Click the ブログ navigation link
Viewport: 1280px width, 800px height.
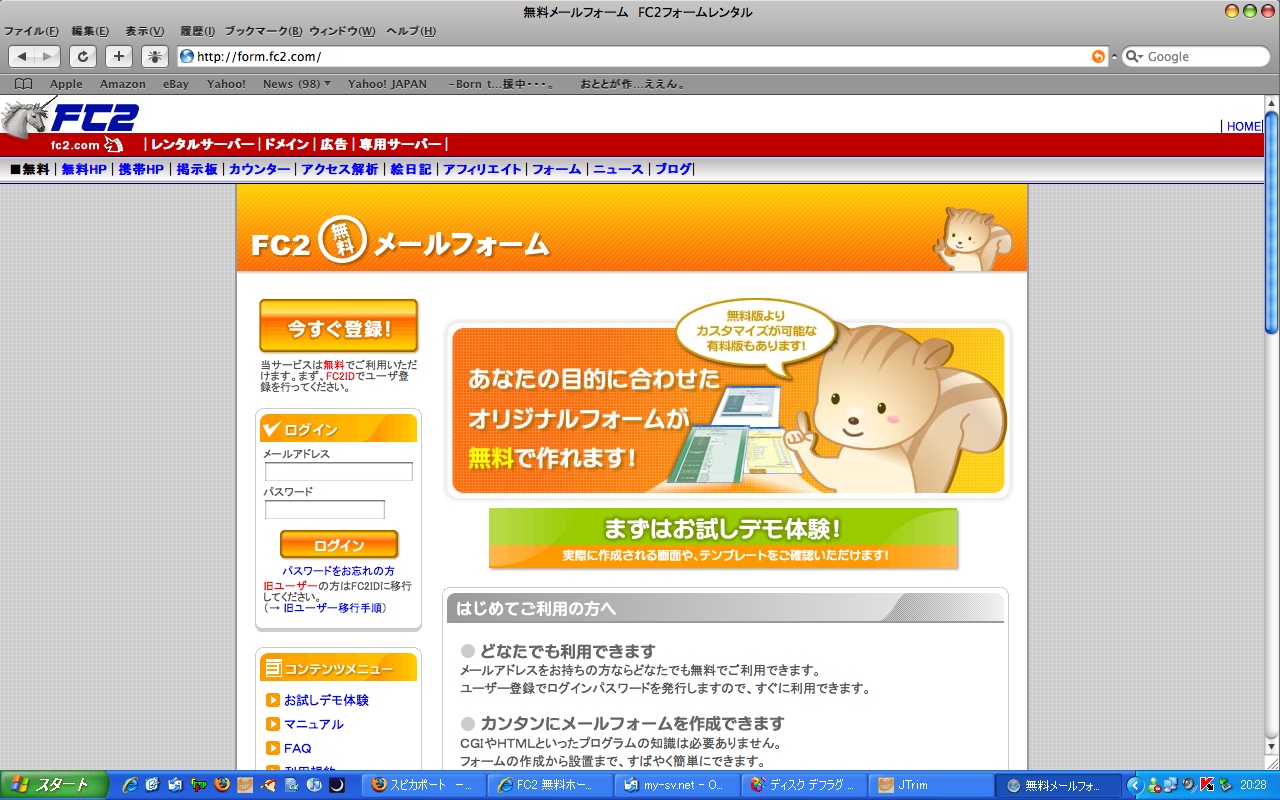673,170
